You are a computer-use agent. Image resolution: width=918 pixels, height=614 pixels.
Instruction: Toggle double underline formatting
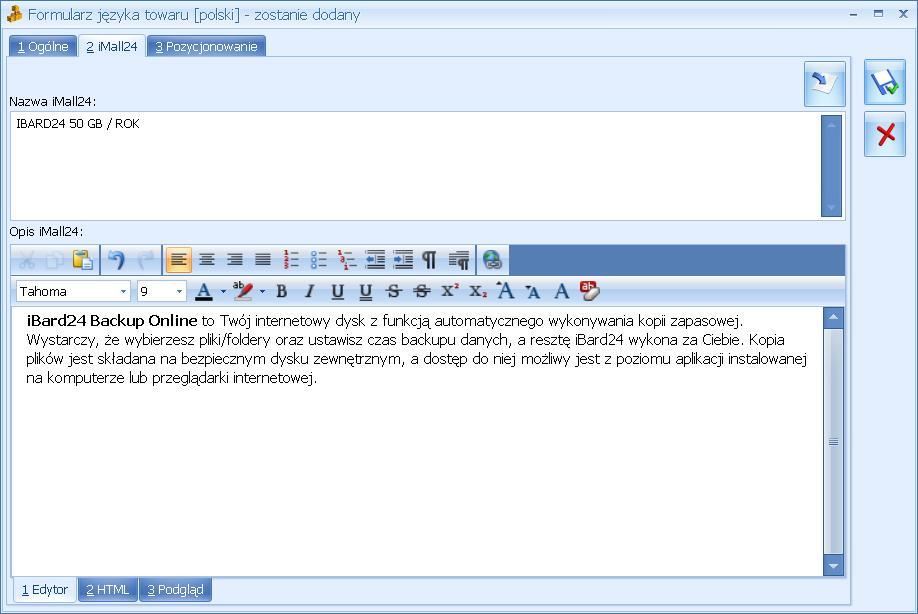tap(365, 291)
